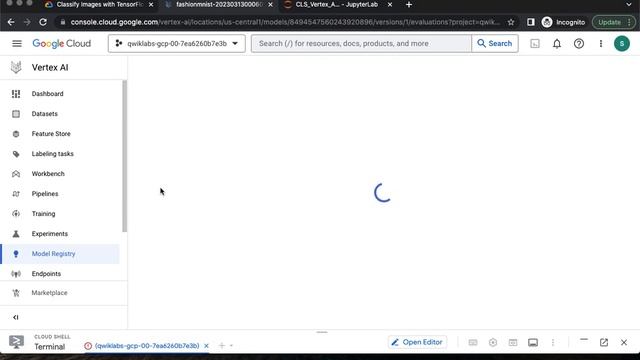Viewport: 640px width, 360px height.
Task: Click the Chrome Update button
Action: [x=613, y=22]
